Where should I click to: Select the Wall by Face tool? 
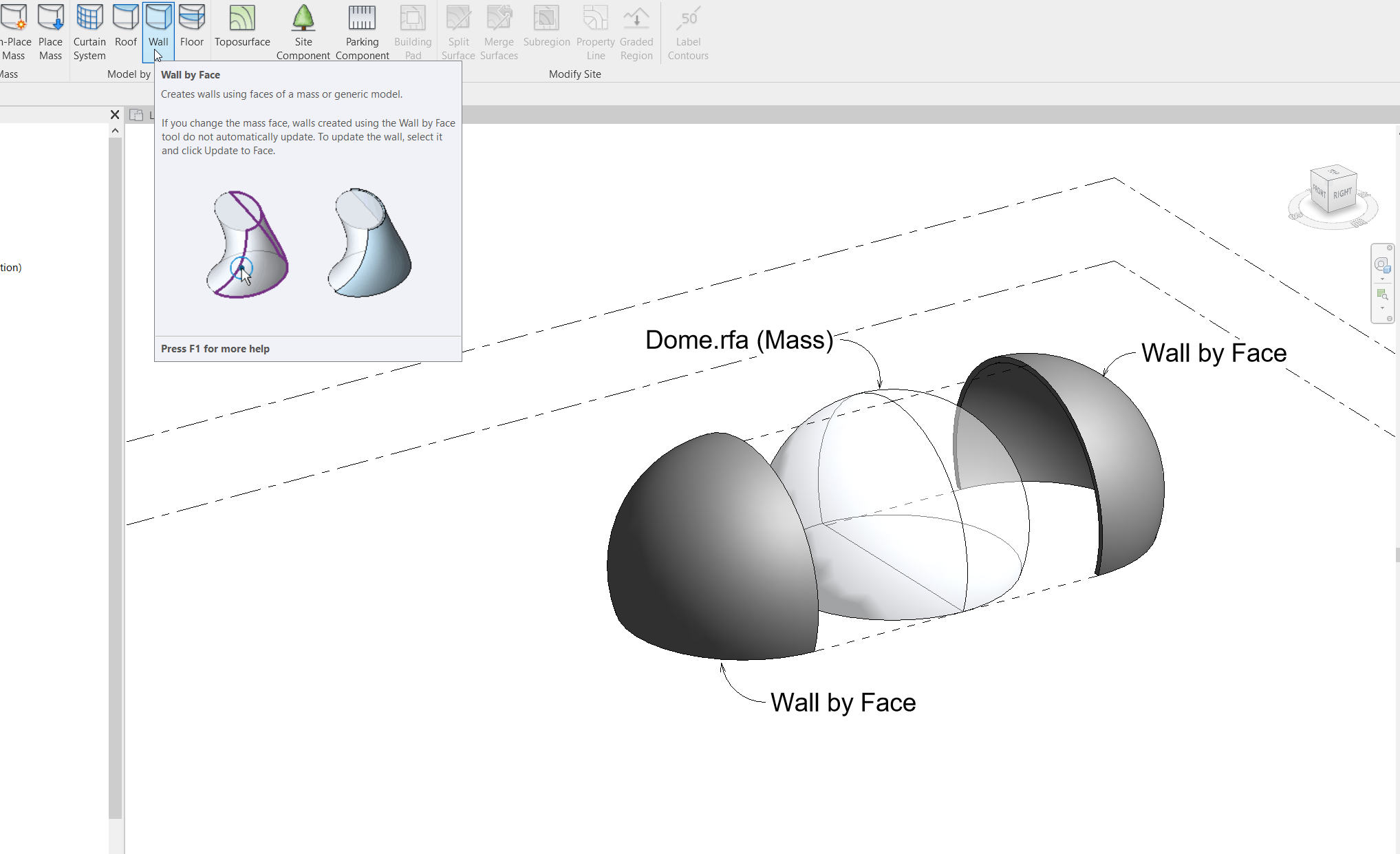[158, 31]
